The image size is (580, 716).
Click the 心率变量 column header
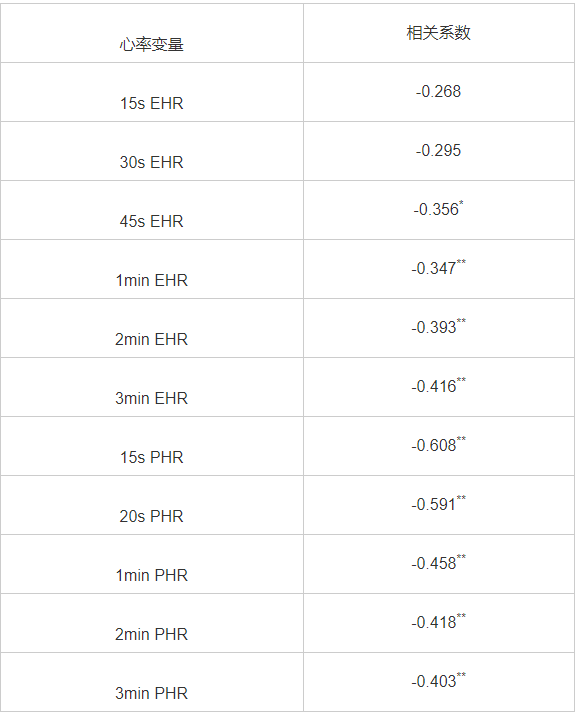click(x=152, y=45)
